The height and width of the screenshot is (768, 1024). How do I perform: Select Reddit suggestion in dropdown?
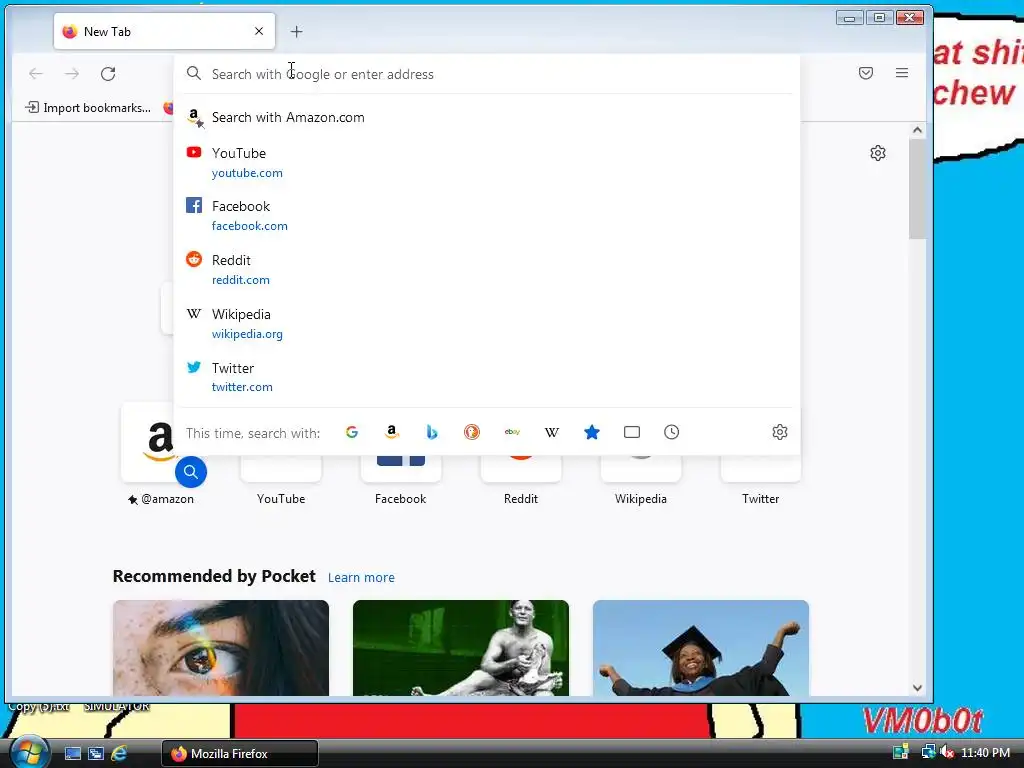point(487,269)
